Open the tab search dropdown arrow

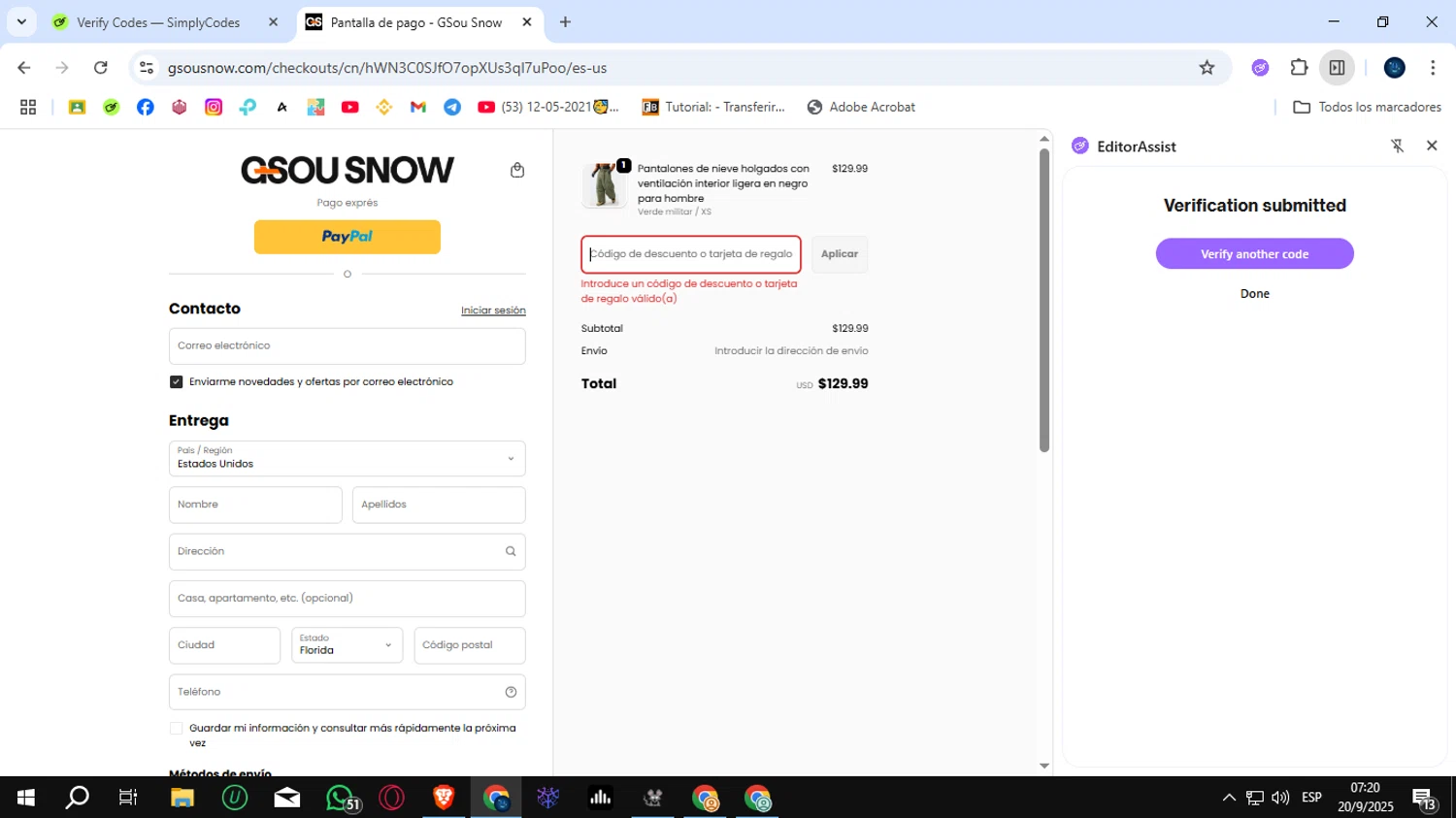[x=21, y=21]
